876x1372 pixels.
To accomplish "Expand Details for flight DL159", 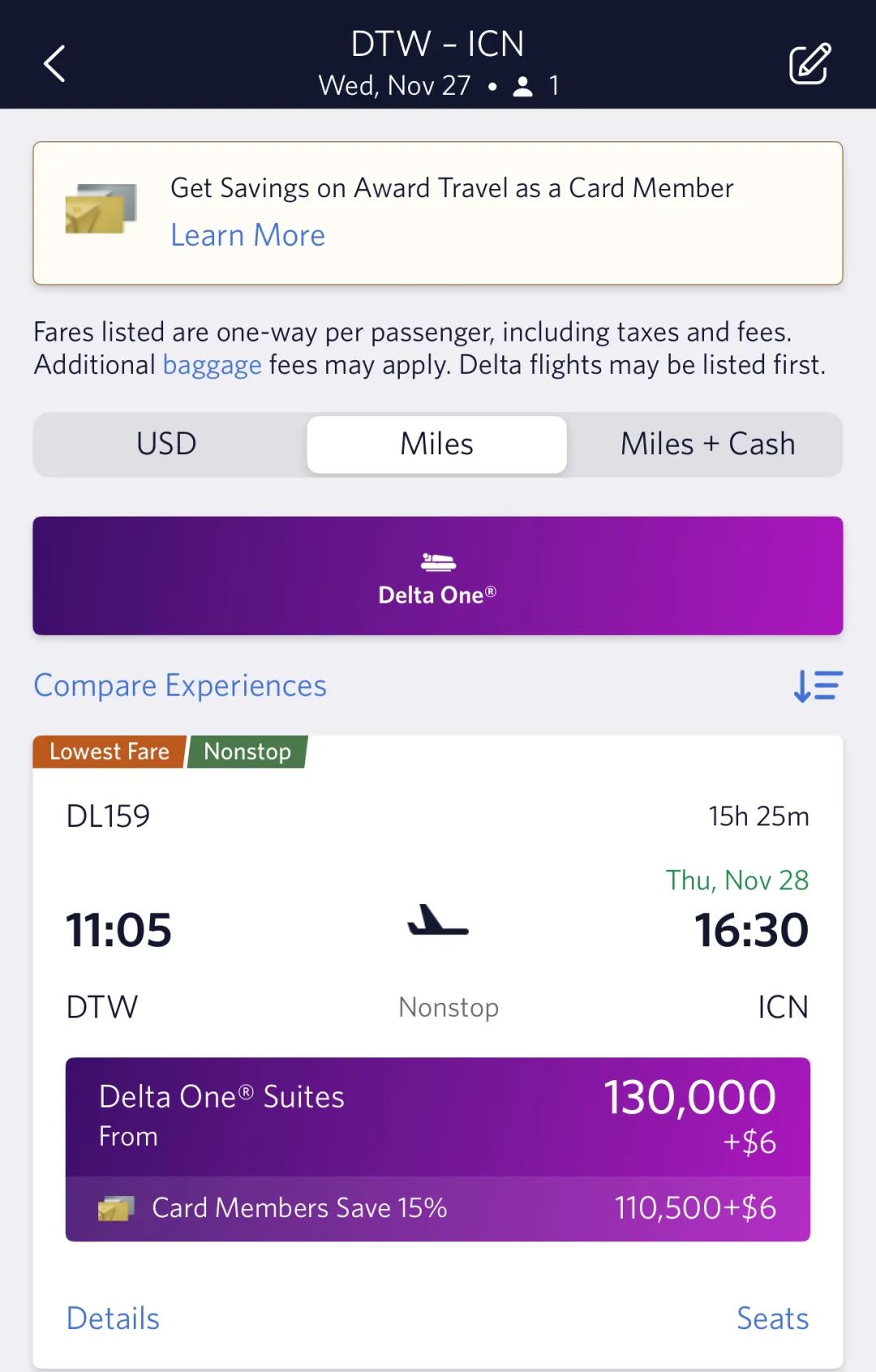I will pyautogui.click(x=113, y=1318).
